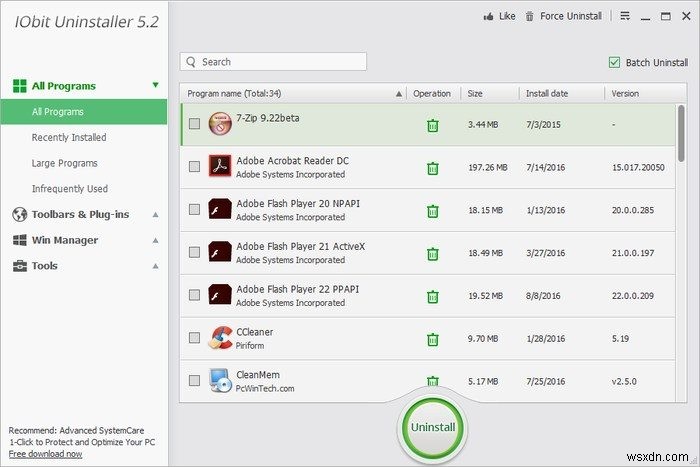700x467 pixels.
Task: Click the green Uninstall button
Action: pyautogui.click(x=433, y=428)
